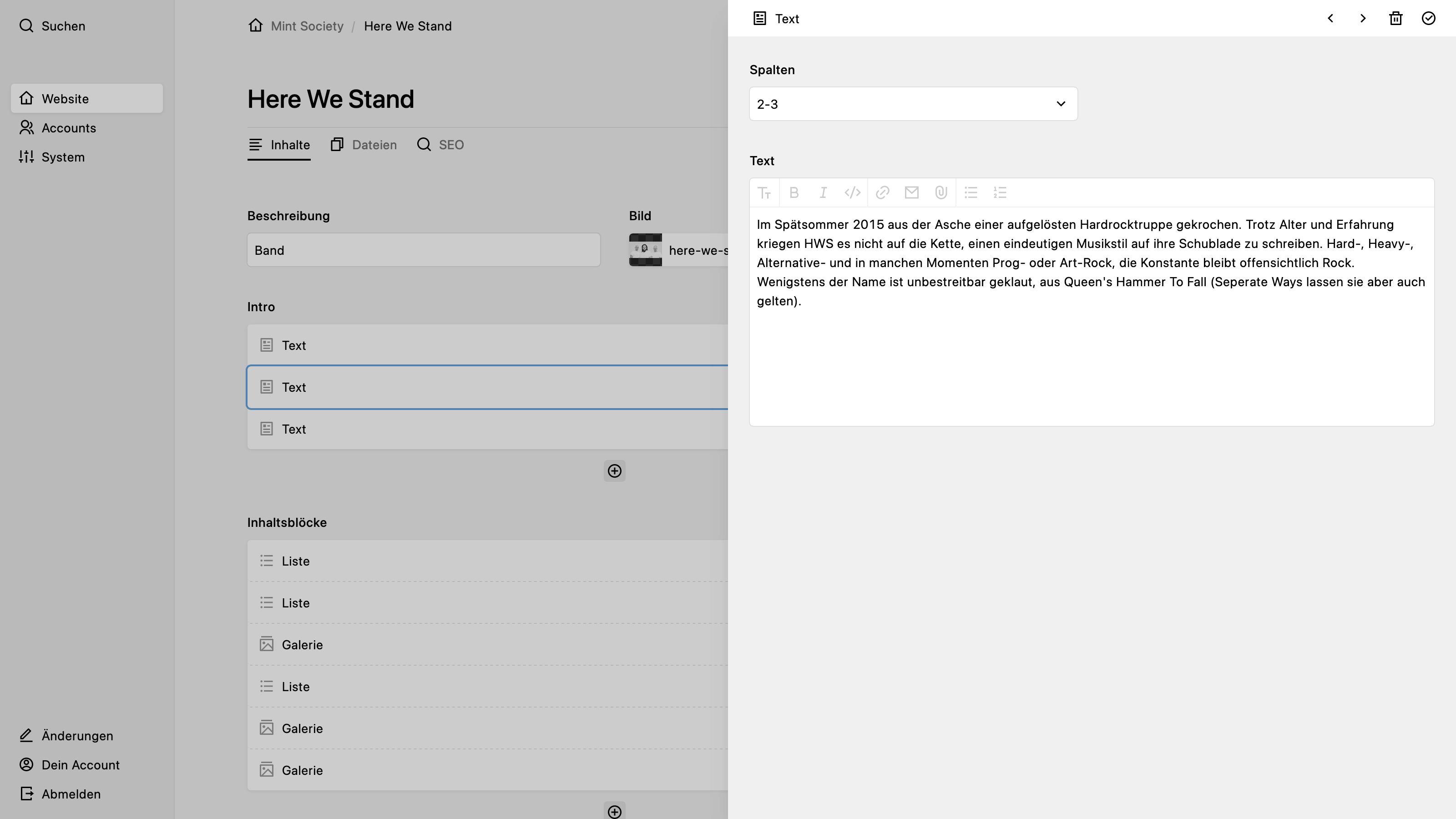Delete this Text block with trash icon
1456x819 pixels.
[x=1395, y=19]
